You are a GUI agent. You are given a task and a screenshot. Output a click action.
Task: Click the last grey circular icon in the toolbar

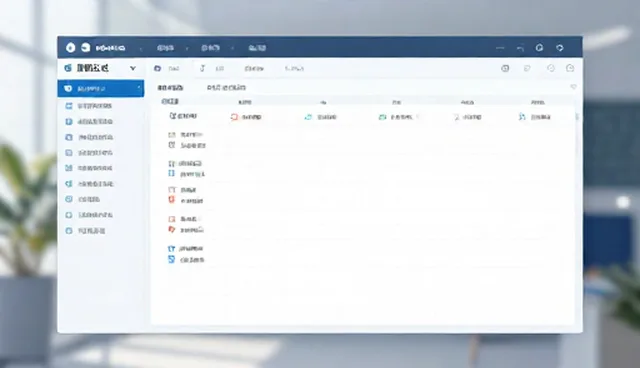[x=570, y=68]
